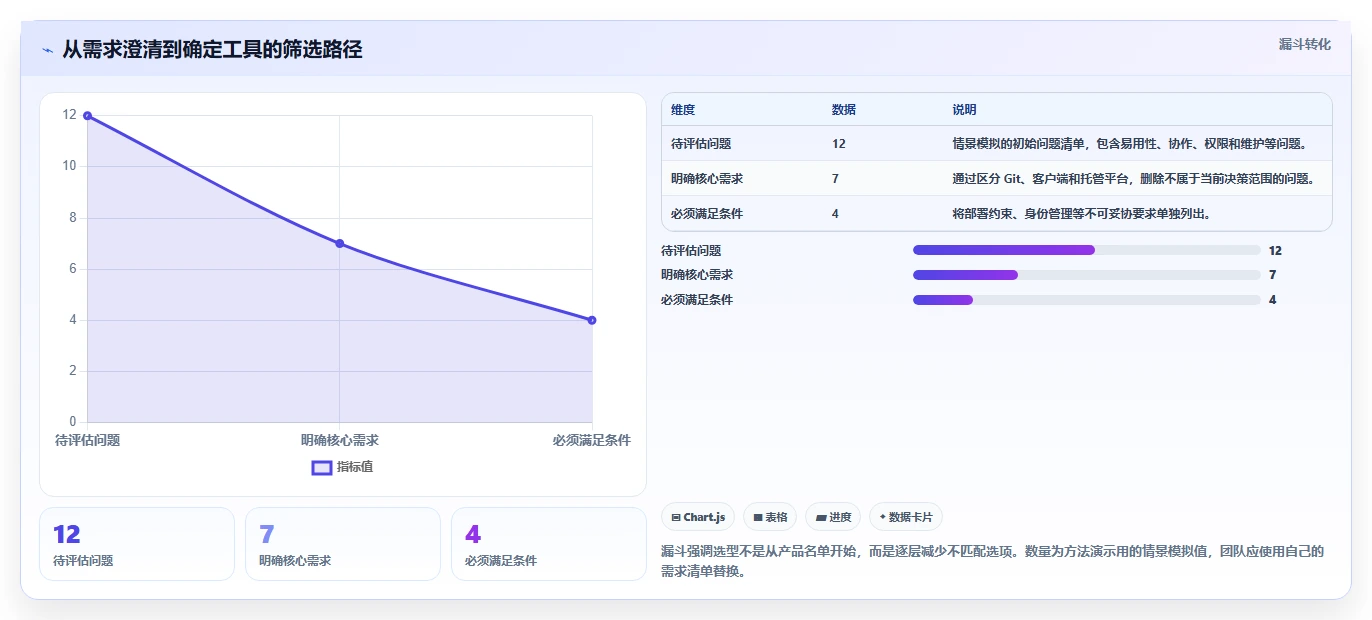Click the 进度 tag chip
The height and width of the screenshot is (620, 1372).
coord(832,517)
